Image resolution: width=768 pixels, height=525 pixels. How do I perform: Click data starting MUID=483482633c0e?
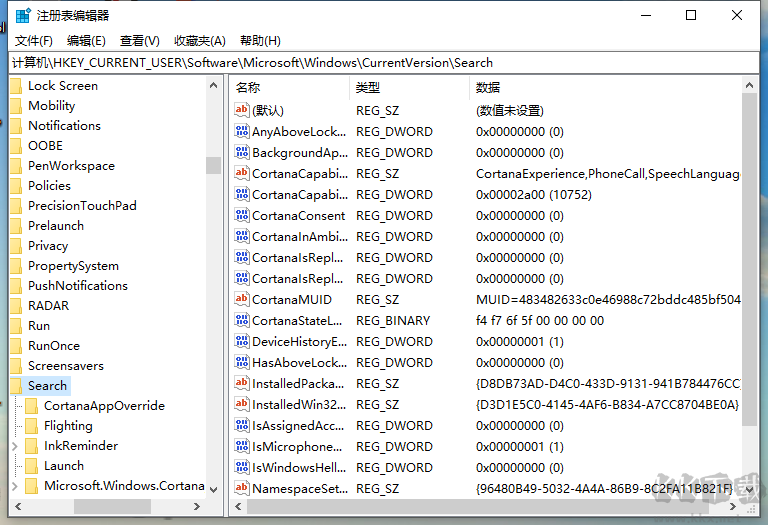click(x=608, y=300)
